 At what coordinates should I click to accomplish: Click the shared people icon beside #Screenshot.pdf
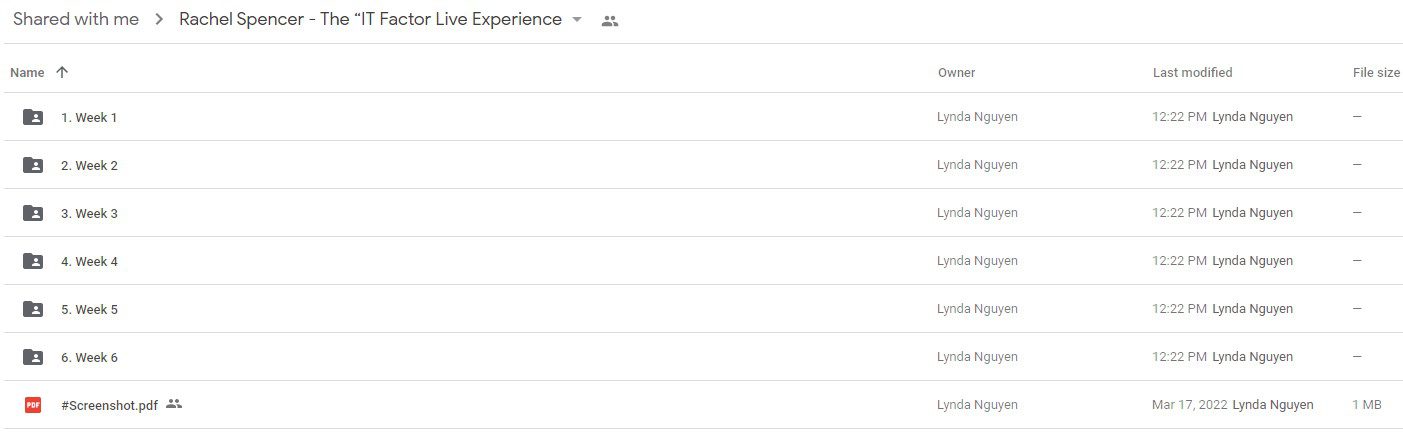click(174, 404)
